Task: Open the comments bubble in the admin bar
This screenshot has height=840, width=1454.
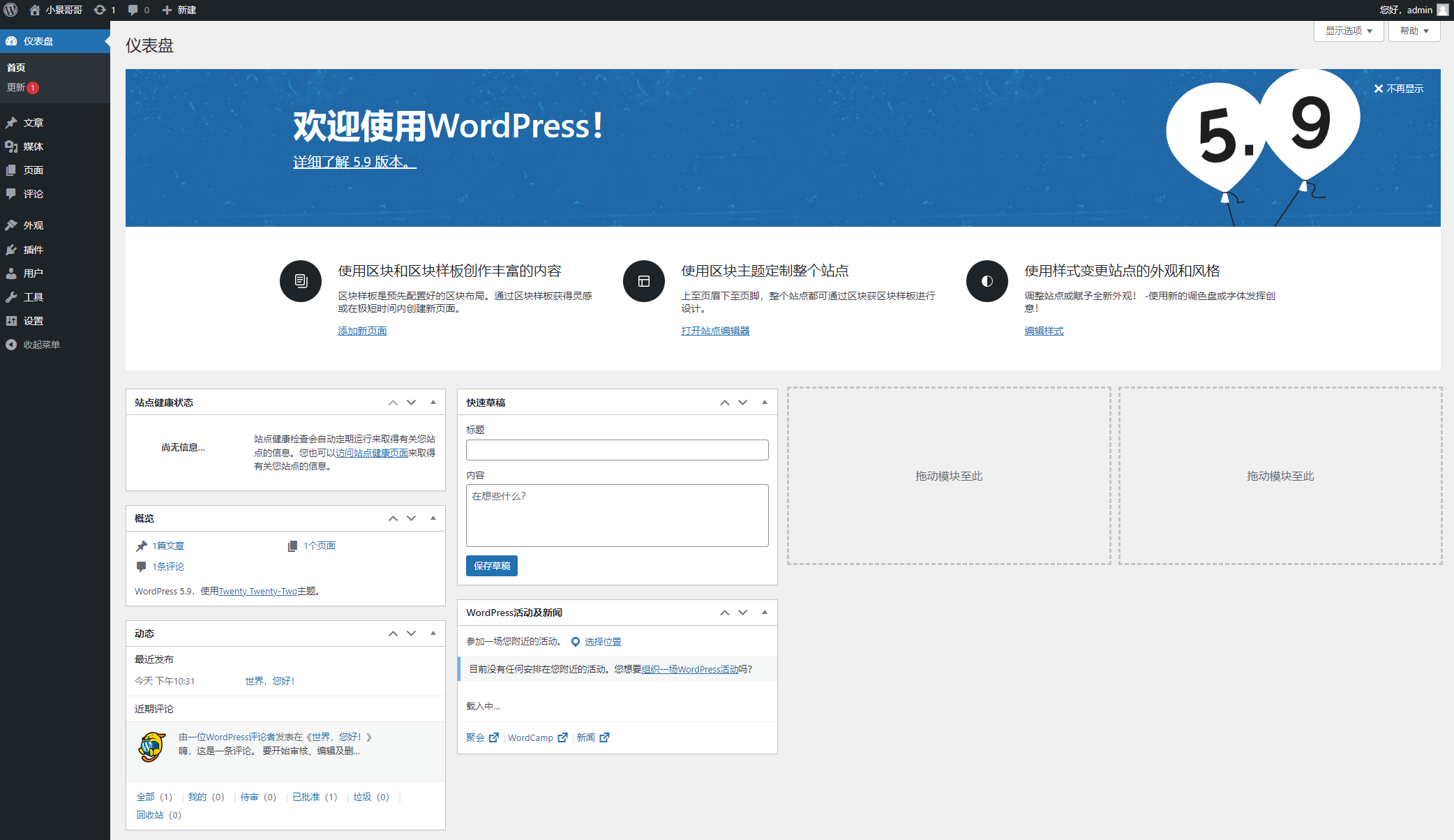Action: [x=139, y=10]
